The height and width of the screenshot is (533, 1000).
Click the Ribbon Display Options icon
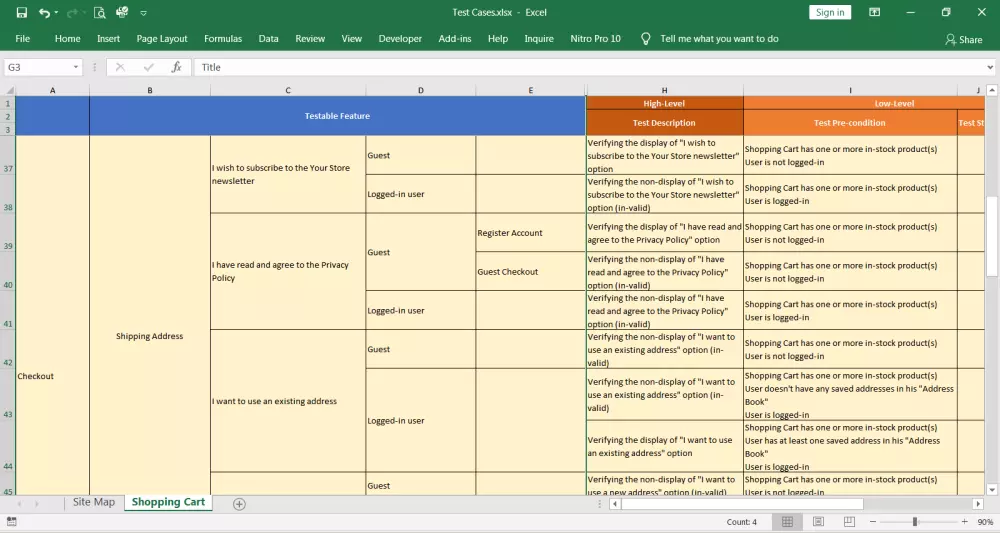[875, 13]
